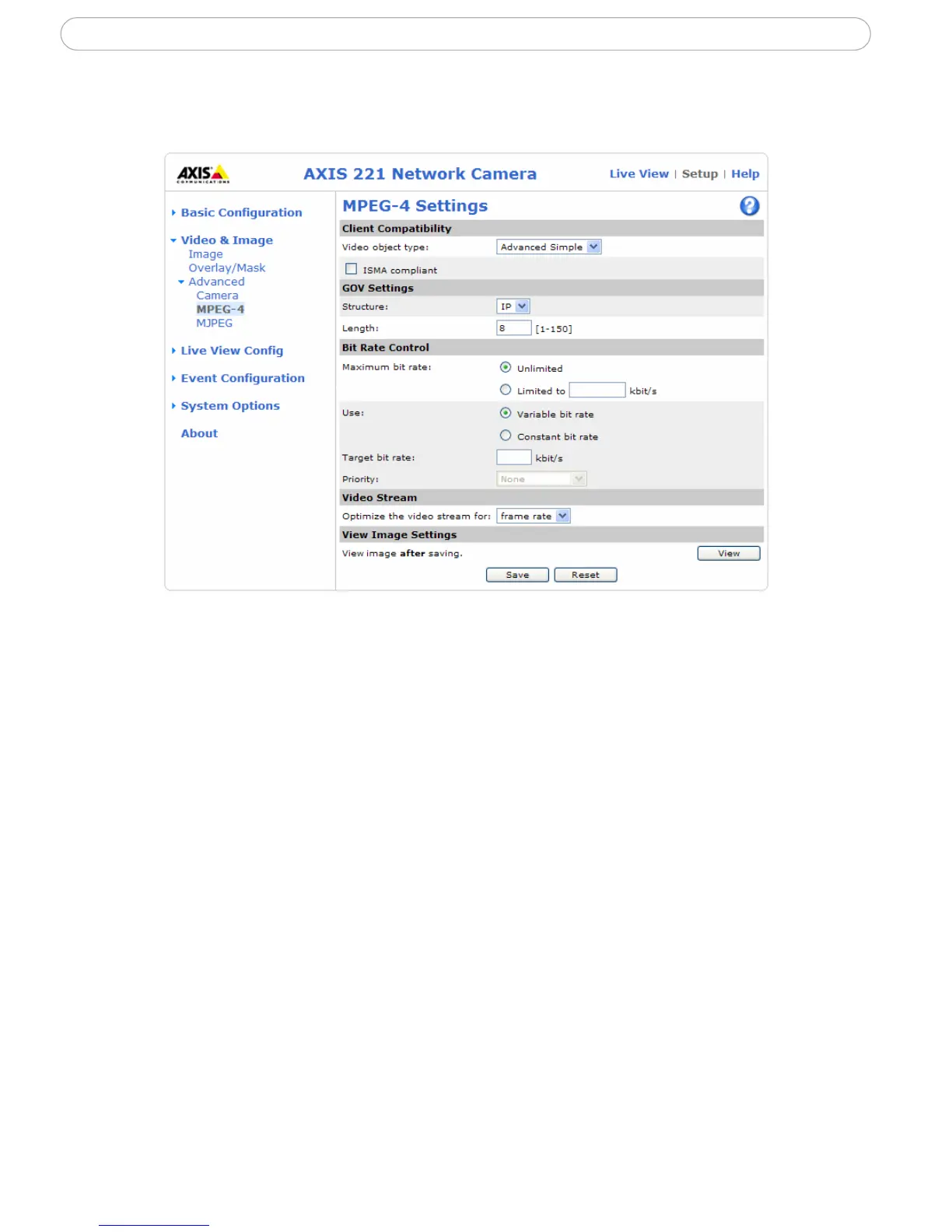Click the Limited to kbit/s input field

pyautogui.click(x=597, y=390)
